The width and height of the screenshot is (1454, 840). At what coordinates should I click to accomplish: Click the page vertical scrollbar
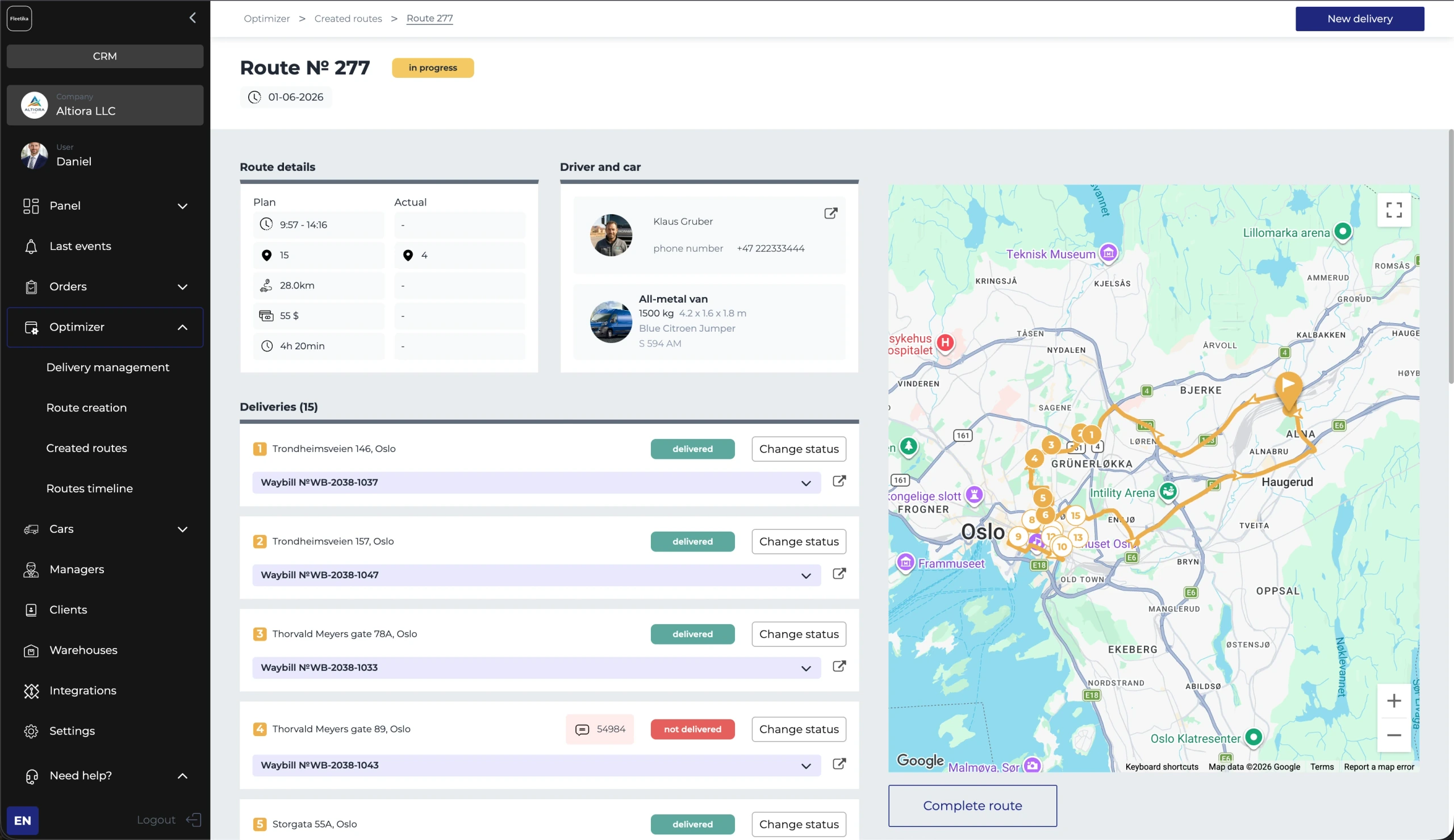click(1450, 257)
